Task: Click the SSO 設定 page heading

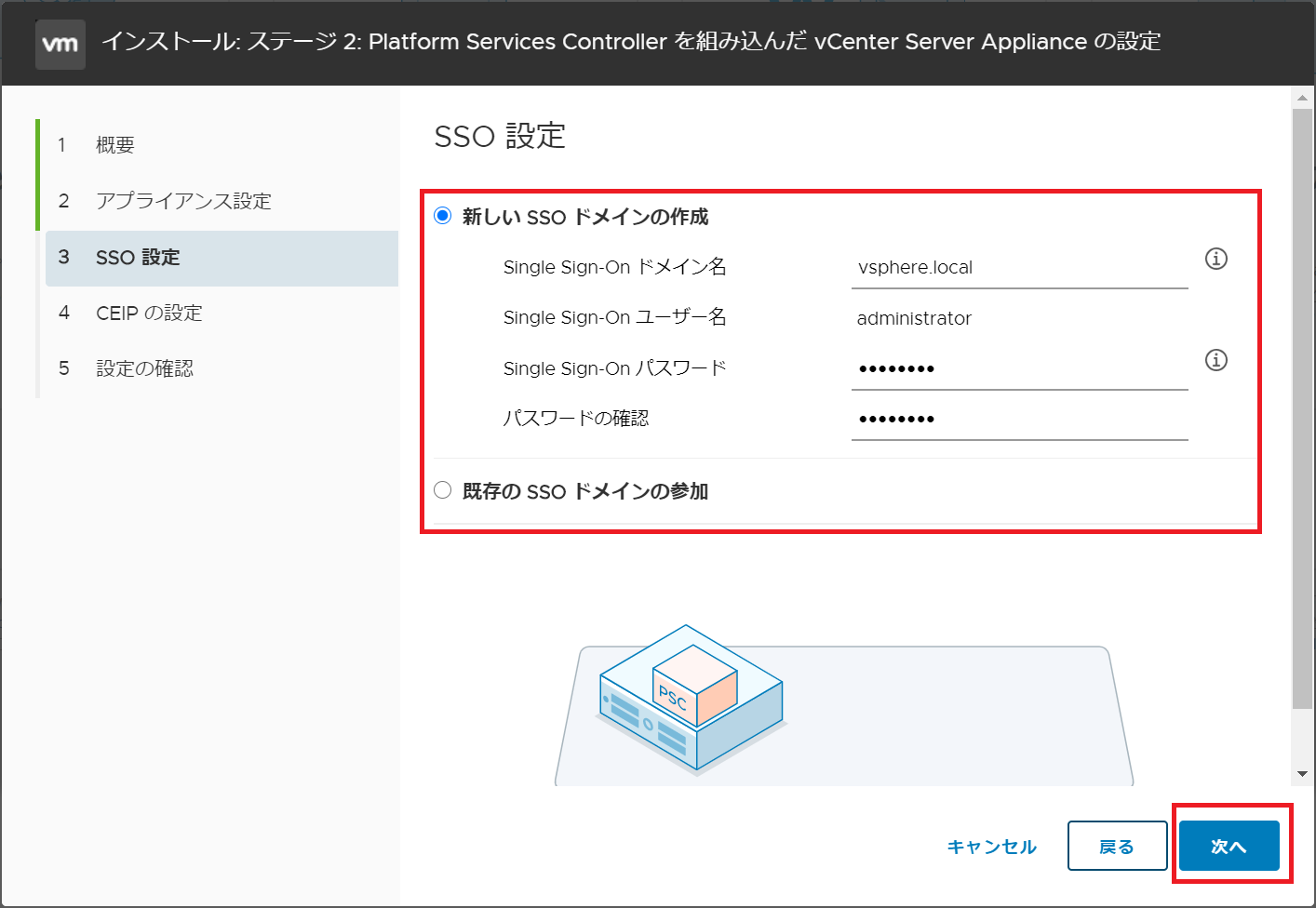Action: [x=500, y=137]
